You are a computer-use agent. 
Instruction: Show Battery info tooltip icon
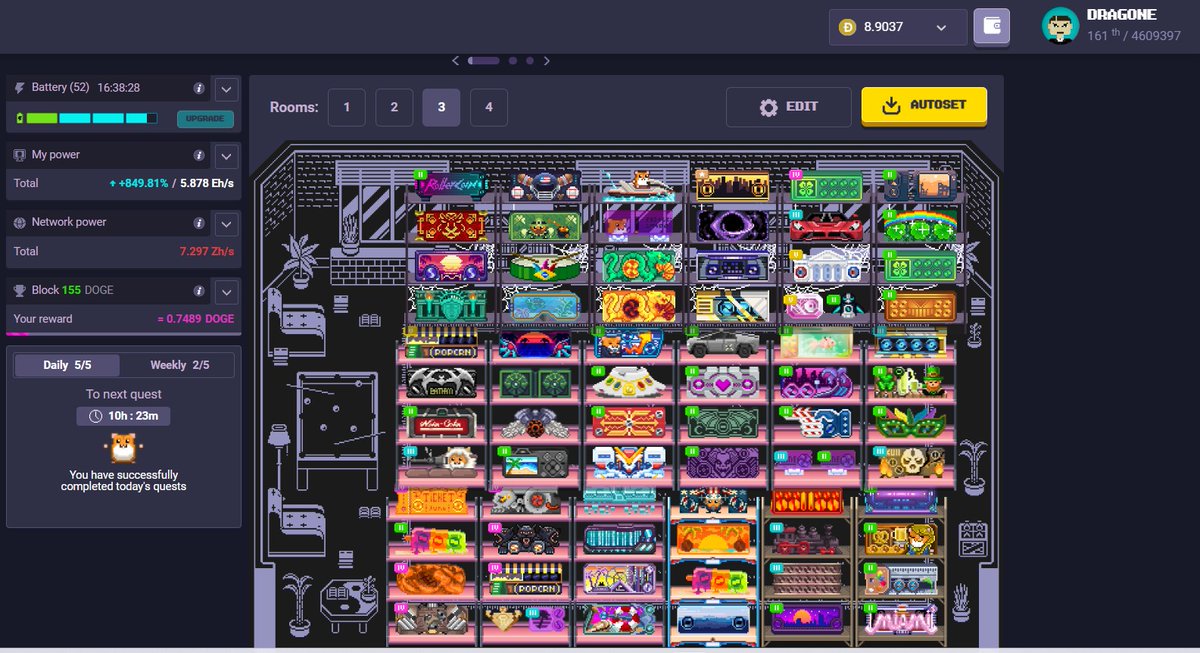pyautogui.click(x=199, y=88)
